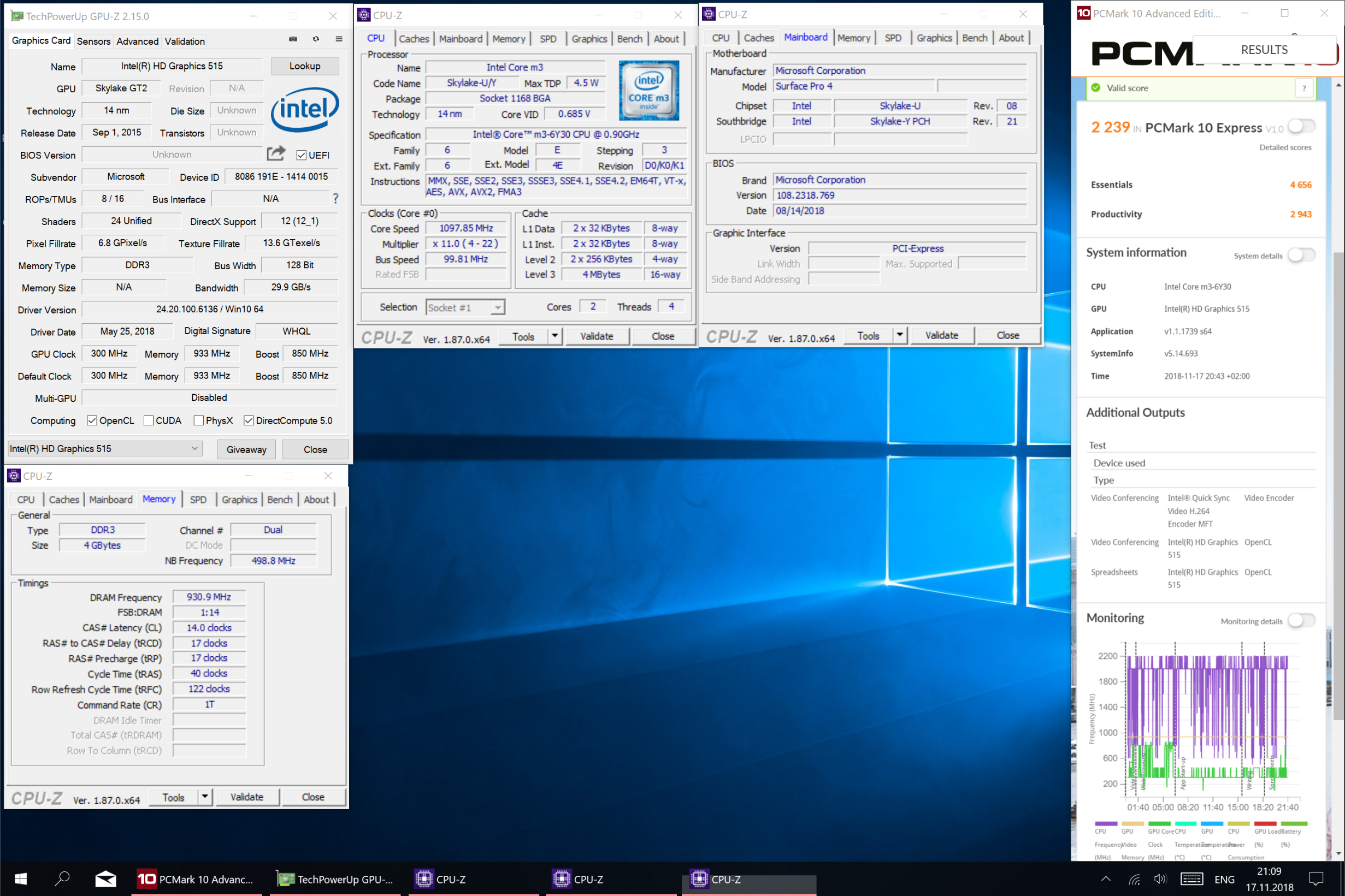Click the BIOS export share icon
This screenshot has height=896, width=1345.
276,154
